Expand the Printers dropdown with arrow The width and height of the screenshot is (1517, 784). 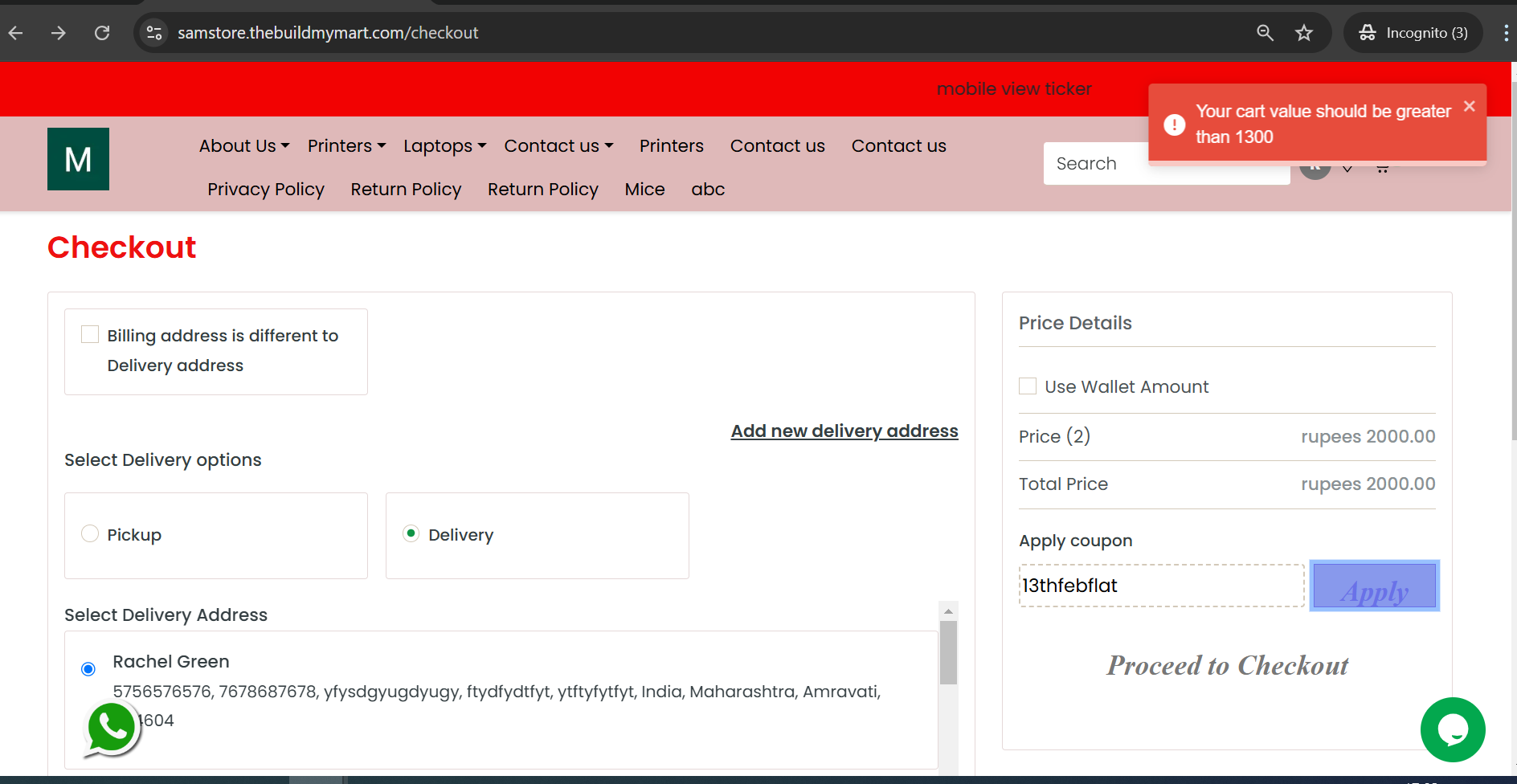[x=347, y=146]
